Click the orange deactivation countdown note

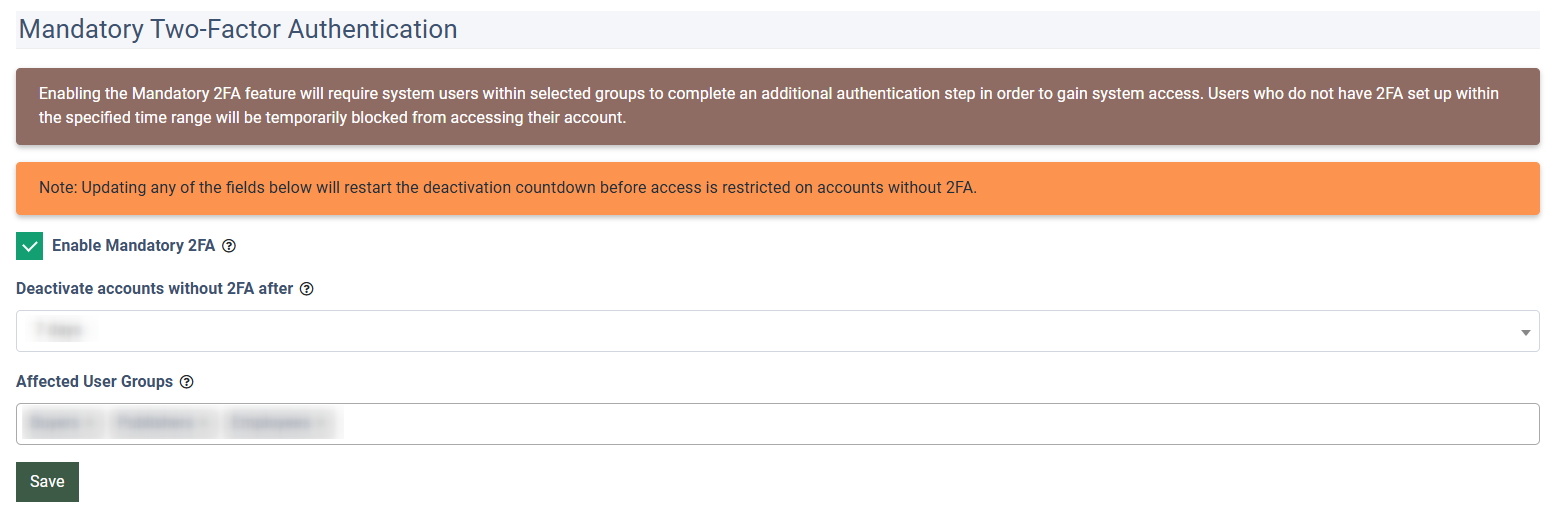pyautogui.click(x=777, y=188)
